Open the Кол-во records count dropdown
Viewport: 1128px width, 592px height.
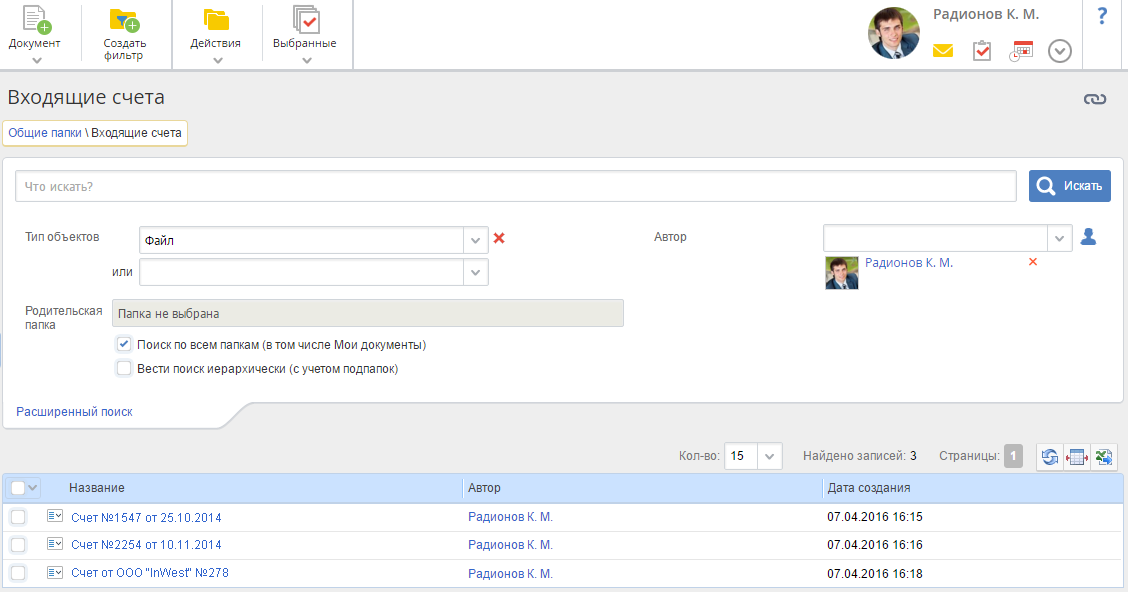pyautogui.click(x=769, y=456)
